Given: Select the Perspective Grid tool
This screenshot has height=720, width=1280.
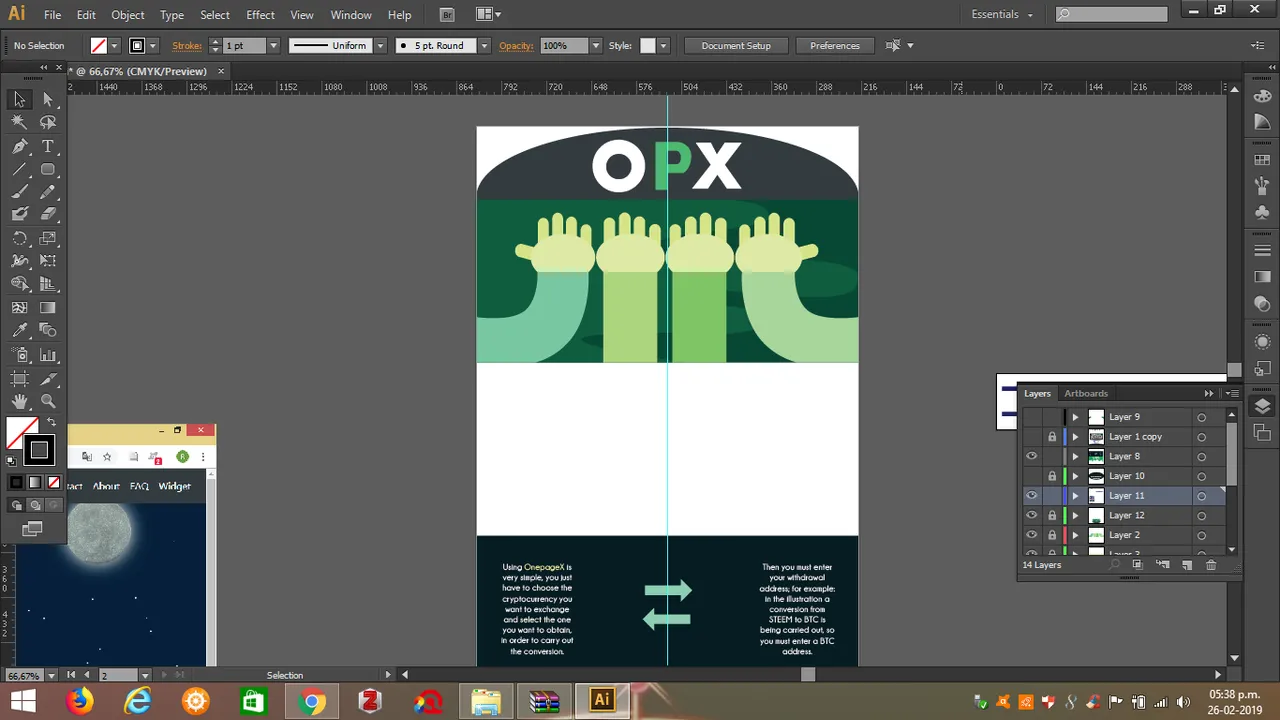Looking at the screenshot, I should click(47, 284).
